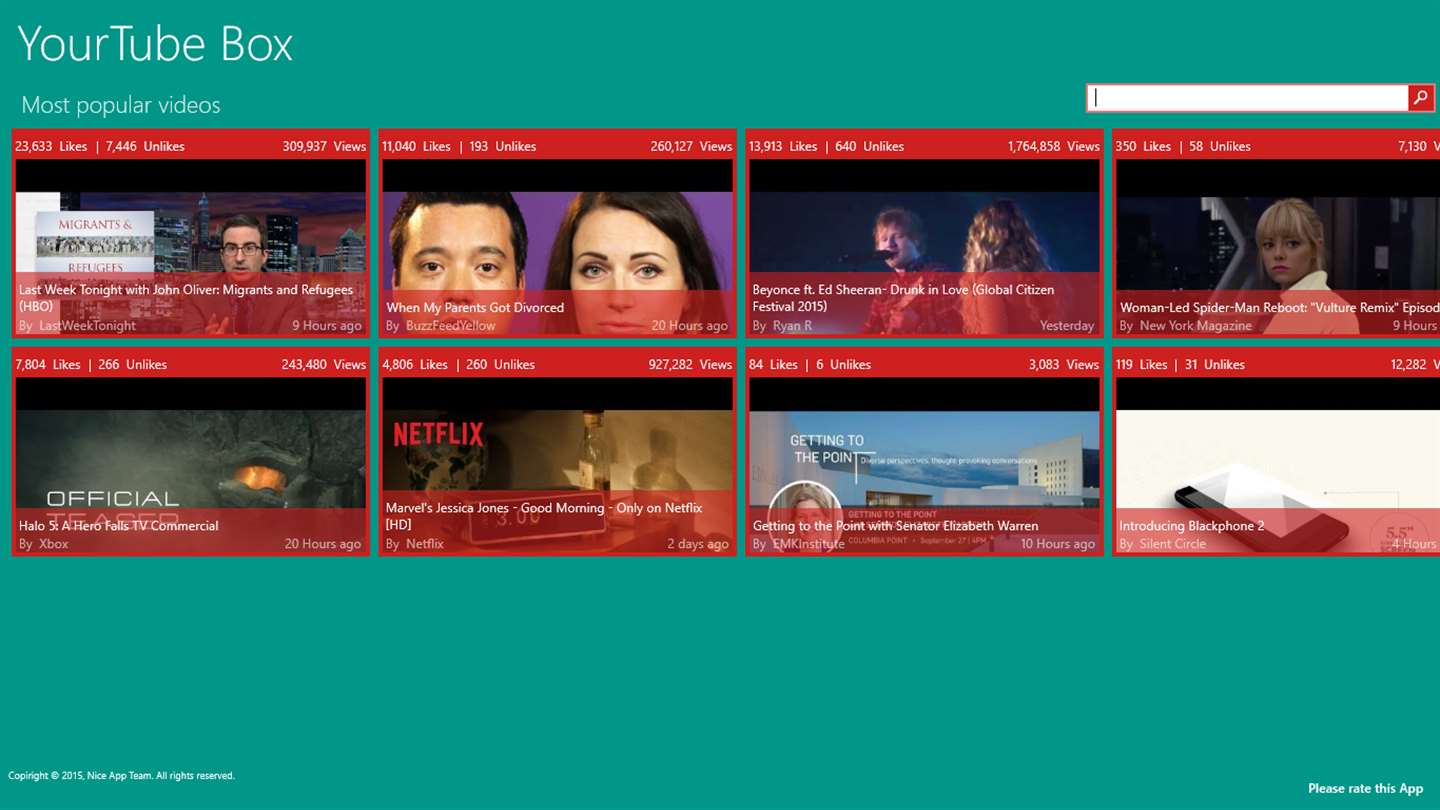Click the '10 Hours ago' timestamp
Image resolution: width=1440 pixels, height=810 pixels.
(x=1058, y=544)
